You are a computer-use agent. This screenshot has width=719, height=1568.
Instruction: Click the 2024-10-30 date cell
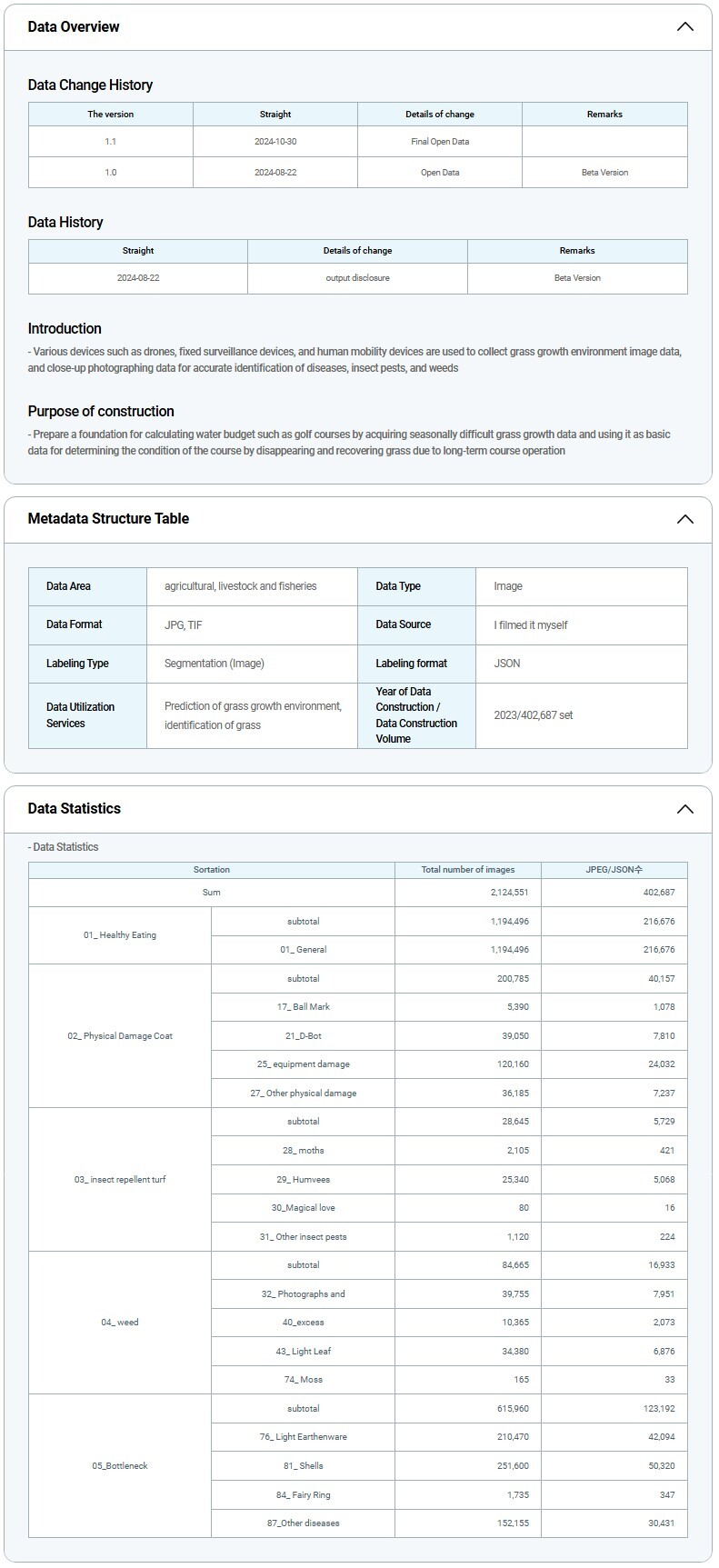[275, 142]
